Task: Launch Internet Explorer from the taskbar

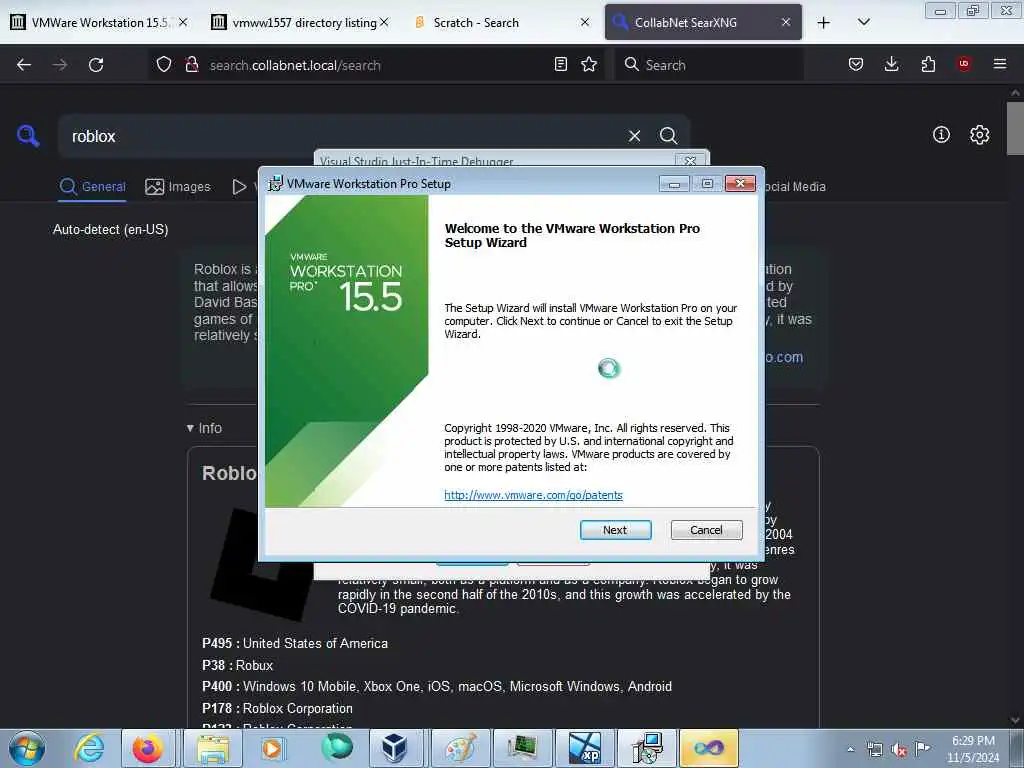Action: (x=89, y=748)
